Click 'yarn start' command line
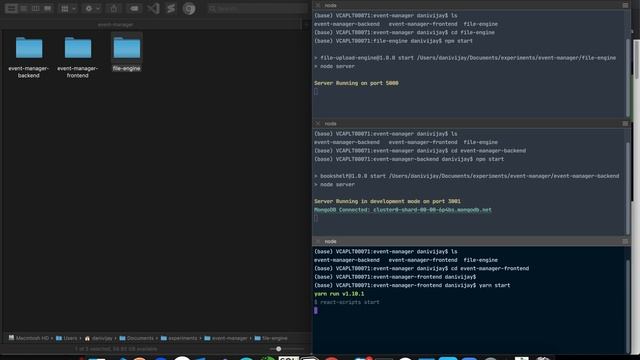 [494, 285]
